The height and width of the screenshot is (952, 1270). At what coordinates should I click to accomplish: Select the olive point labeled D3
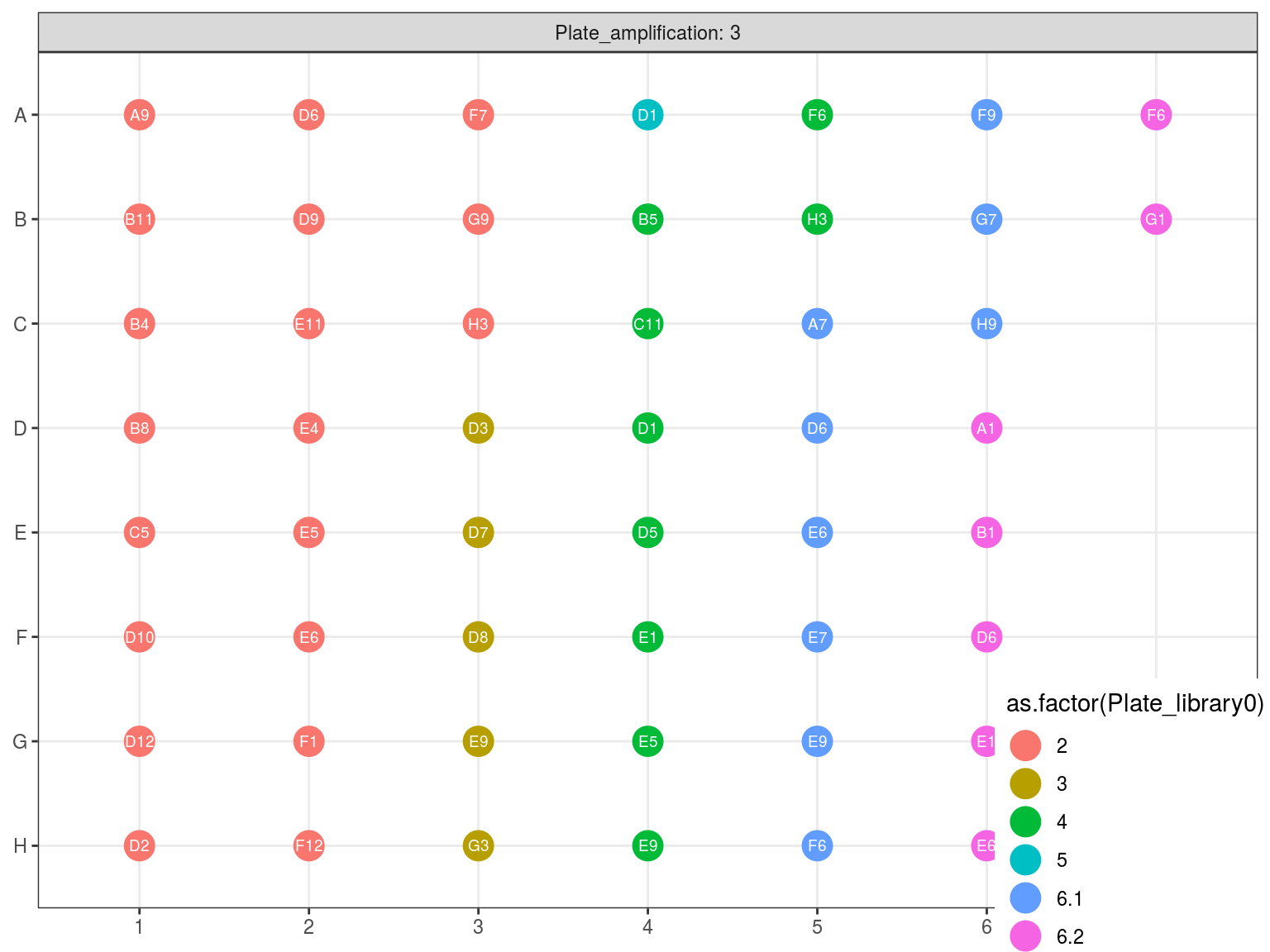(478, 428)
